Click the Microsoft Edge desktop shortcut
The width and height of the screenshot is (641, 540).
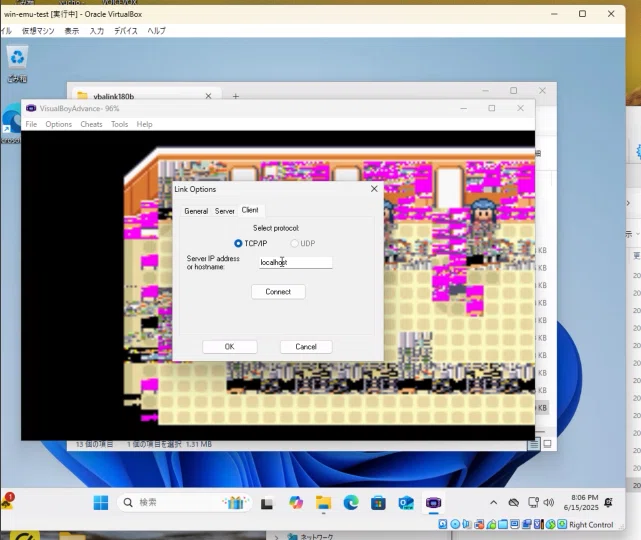(11, 123)
